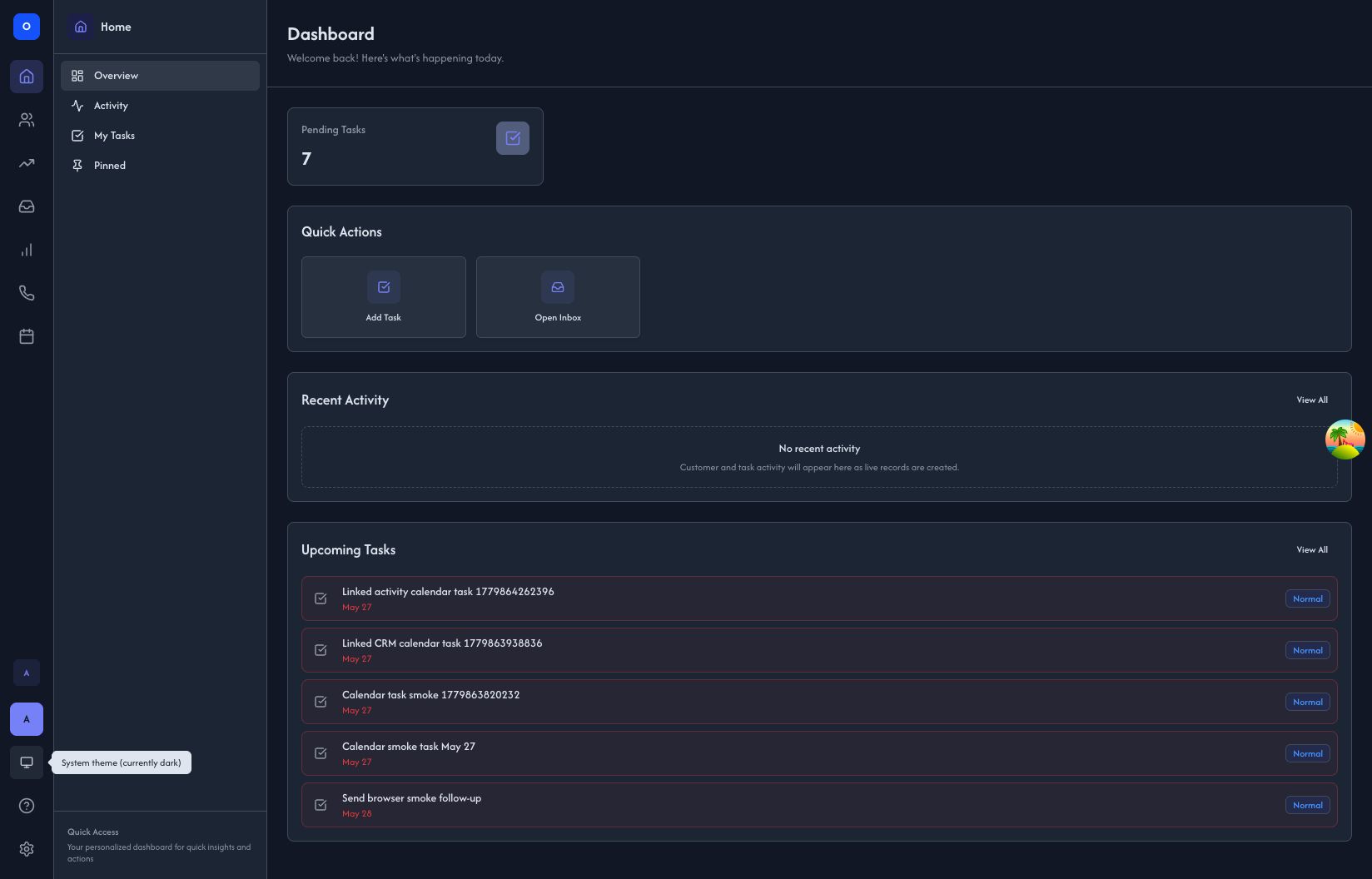
Task: Open the Inbox tray icon in rail
Action: (27, 206)
